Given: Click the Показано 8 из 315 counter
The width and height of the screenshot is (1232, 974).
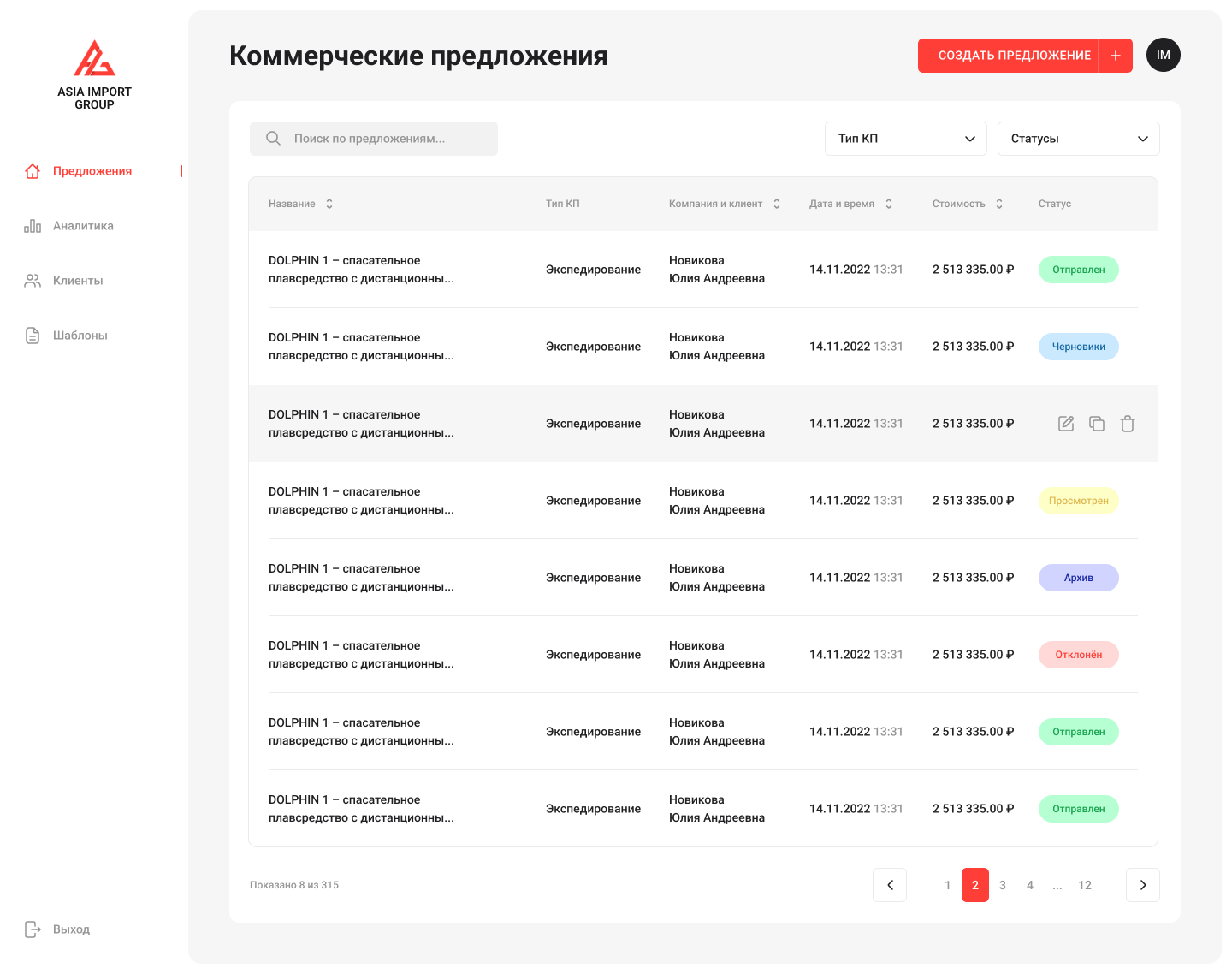Looking at the screenshot, I should point(294,885).
